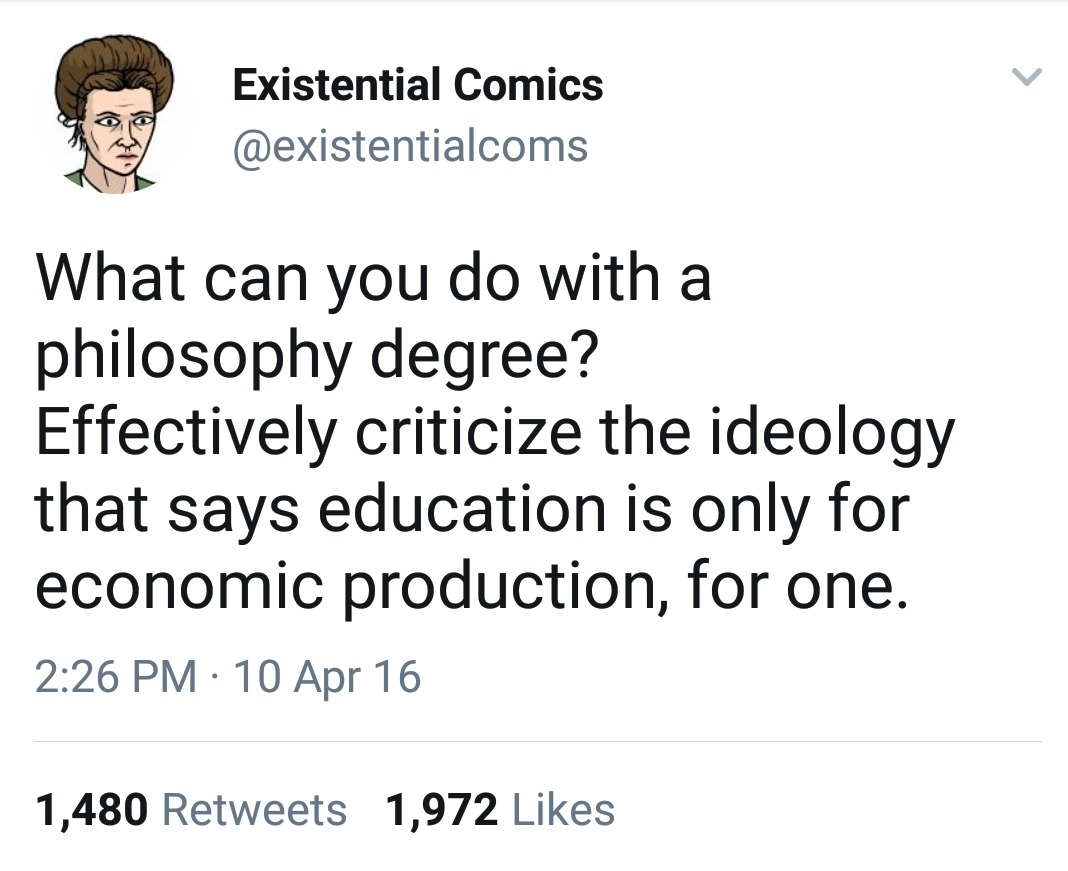The width and height of the screenshot is (1068, 871).
Task: Open the Likes label
Action: [562, 809]
